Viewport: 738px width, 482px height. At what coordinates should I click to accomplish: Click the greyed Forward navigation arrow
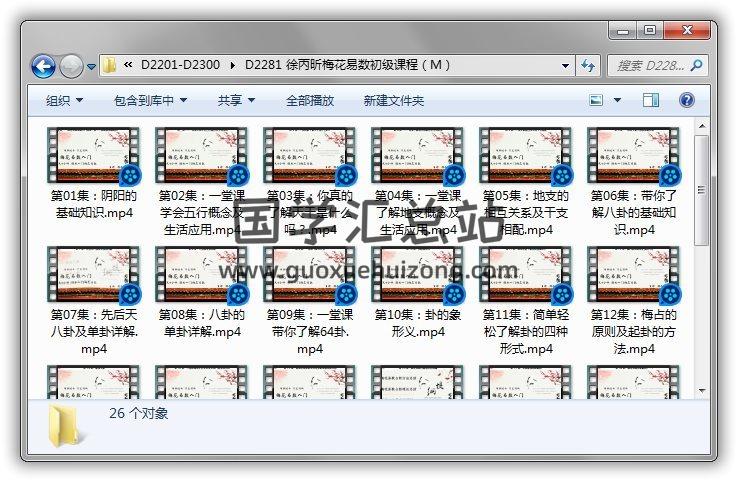click(x=71, y=66)
